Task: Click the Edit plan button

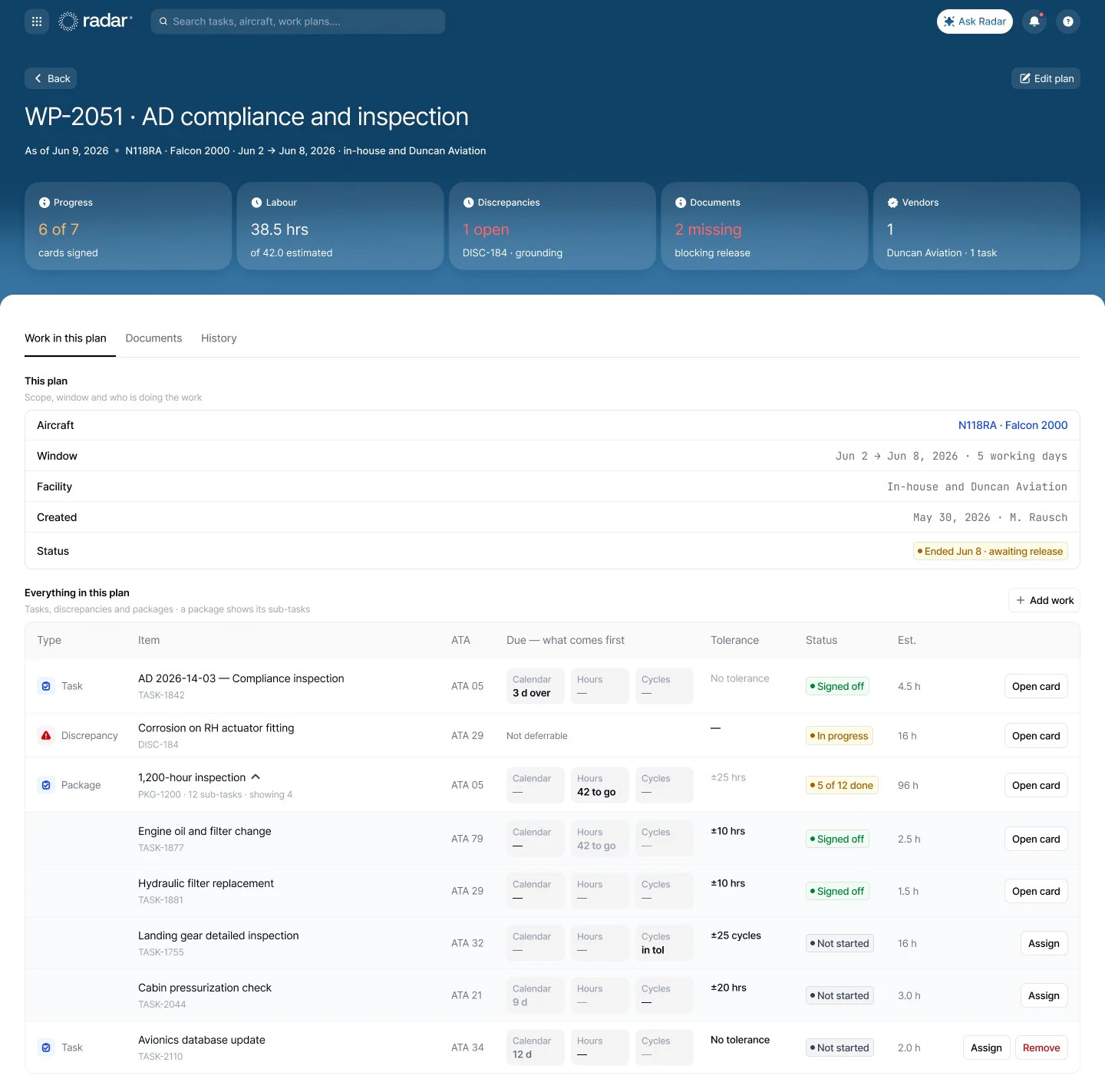Action: [1046, 78]
